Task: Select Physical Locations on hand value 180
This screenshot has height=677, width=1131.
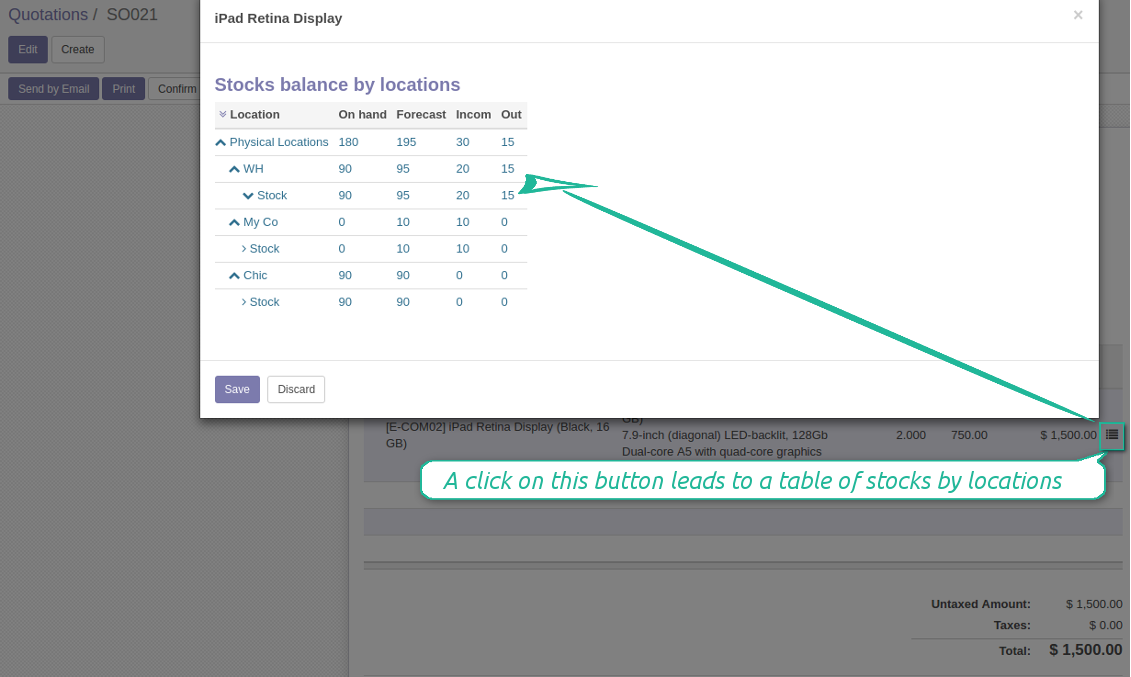Action: pos(348,142)
